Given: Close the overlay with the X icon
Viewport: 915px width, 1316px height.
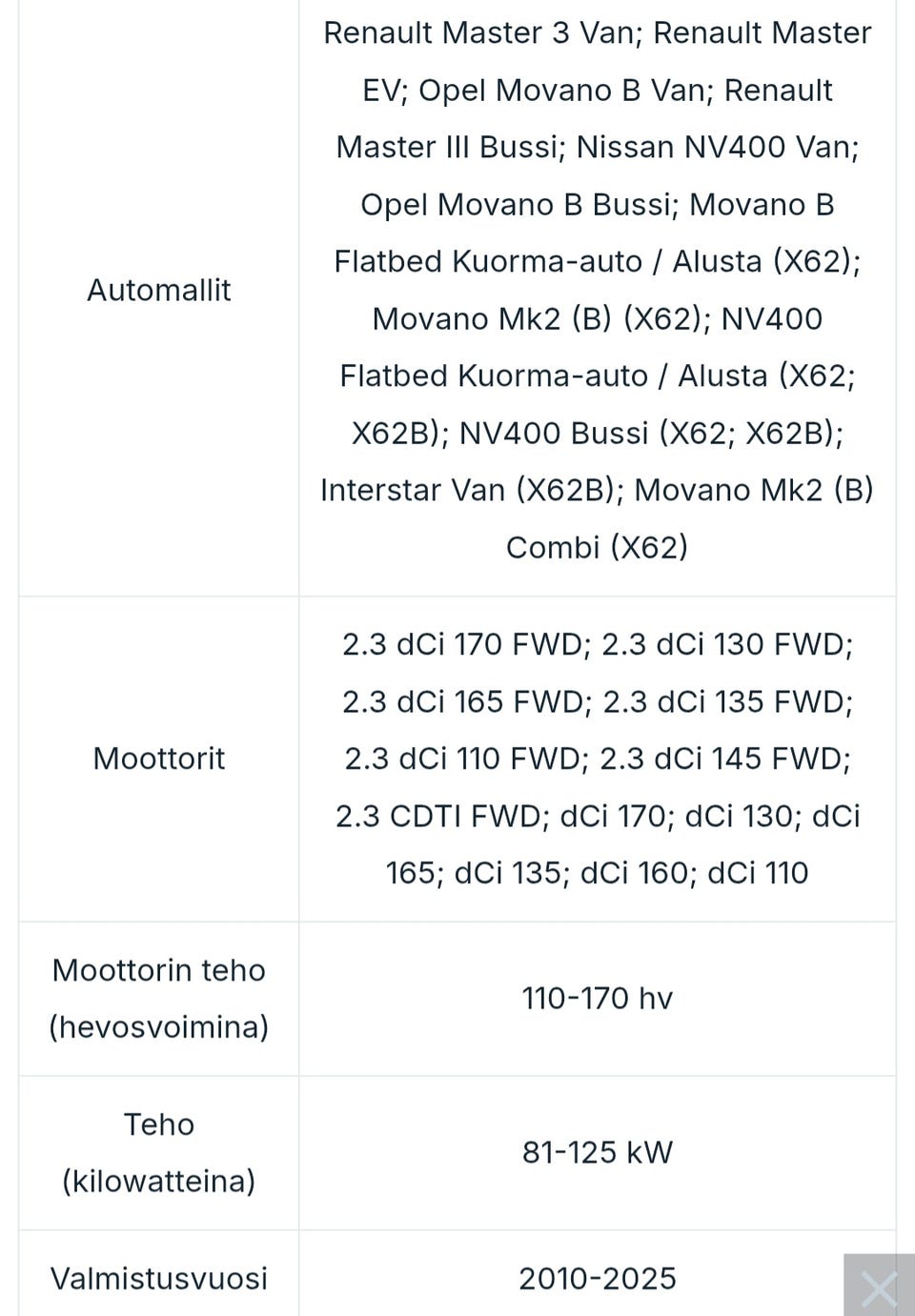Looking at the screenshot, I should click(879, 1287).
